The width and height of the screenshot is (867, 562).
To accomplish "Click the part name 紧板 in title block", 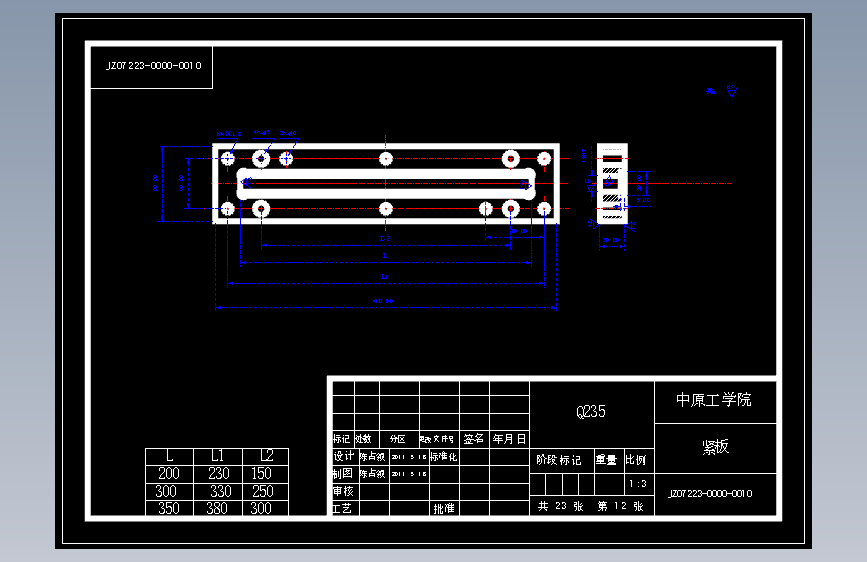I will pyautogui.click(x=715, y=446).
